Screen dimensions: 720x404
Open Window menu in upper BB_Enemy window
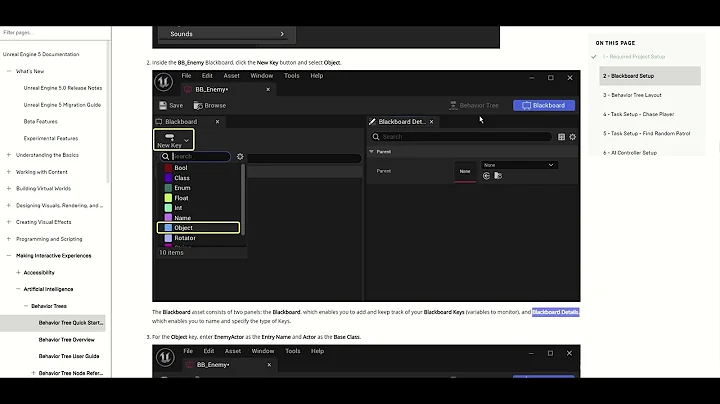tap(262, 76)
